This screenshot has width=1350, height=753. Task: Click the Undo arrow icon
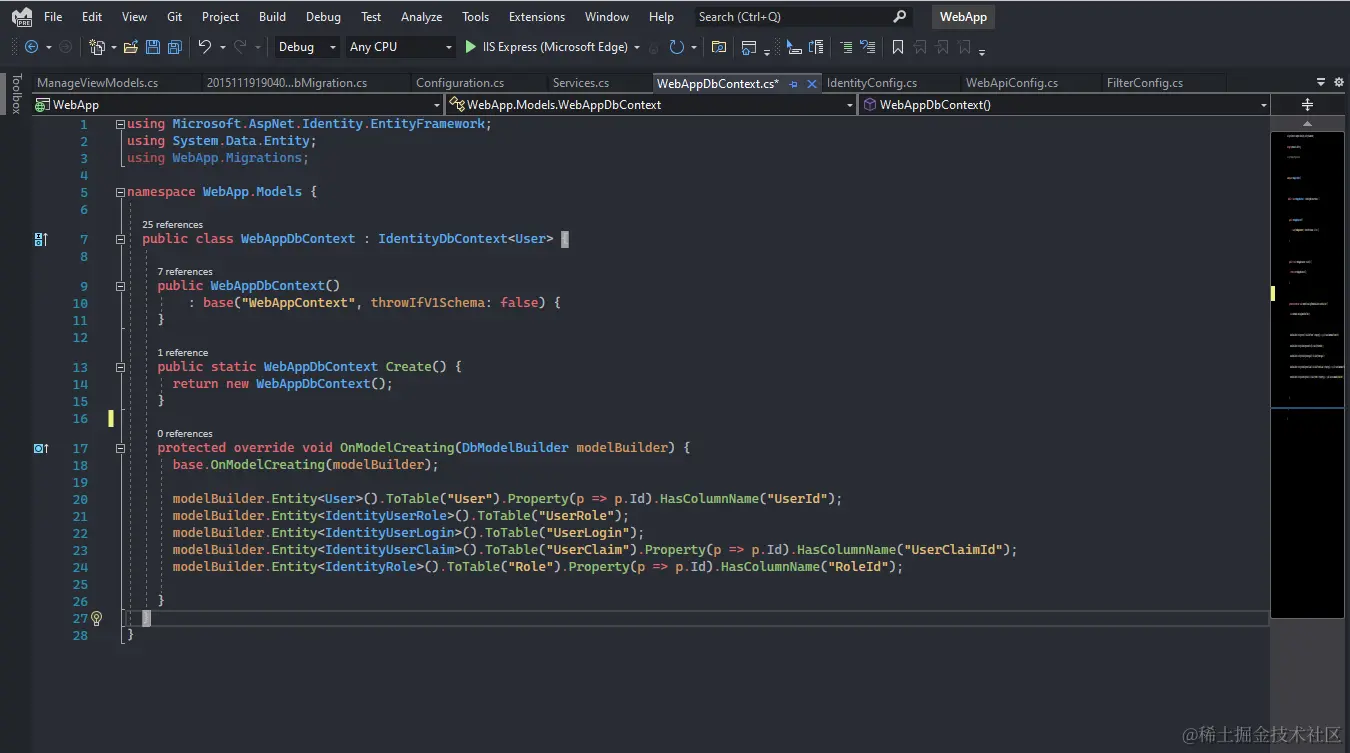(x=205, y=47)
